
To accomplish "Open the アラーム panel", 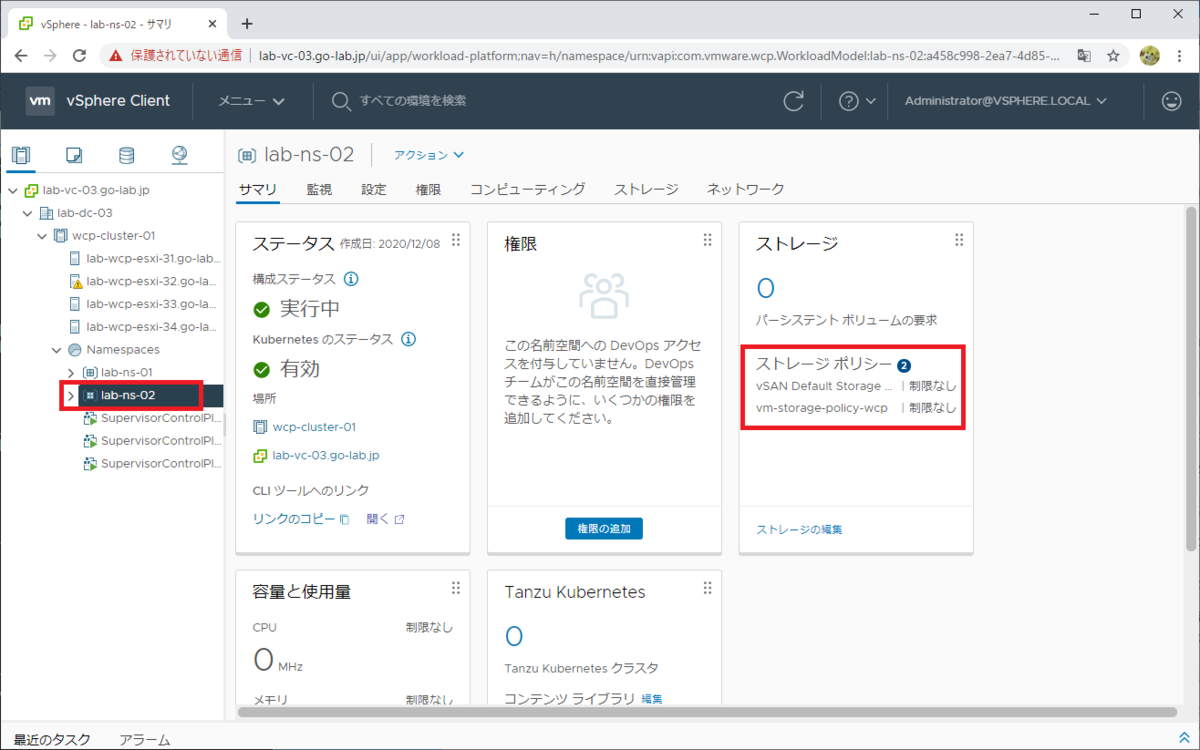I will (144, 740).
